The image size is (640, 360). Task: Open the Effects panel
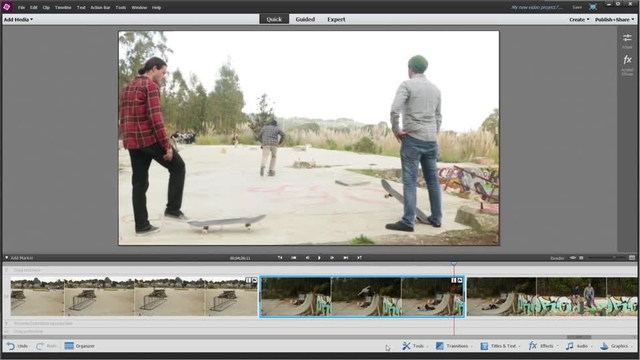543,346
